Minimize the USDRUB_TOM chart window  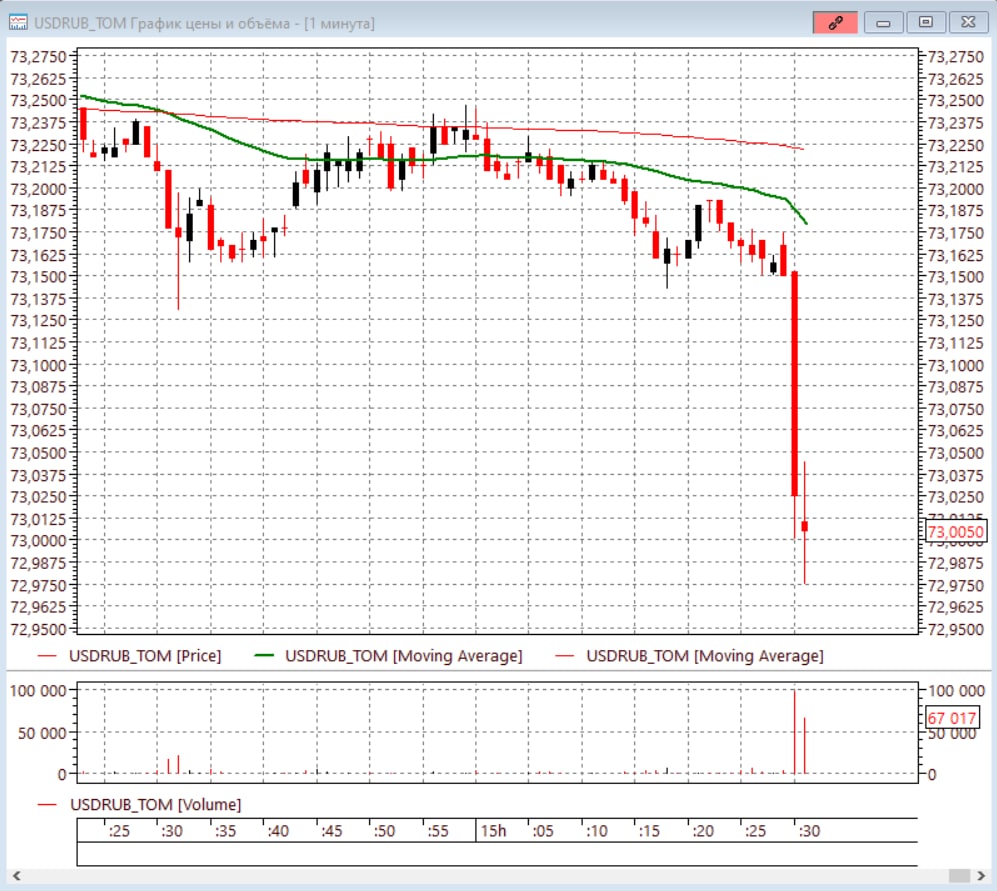tap(883, 23)
